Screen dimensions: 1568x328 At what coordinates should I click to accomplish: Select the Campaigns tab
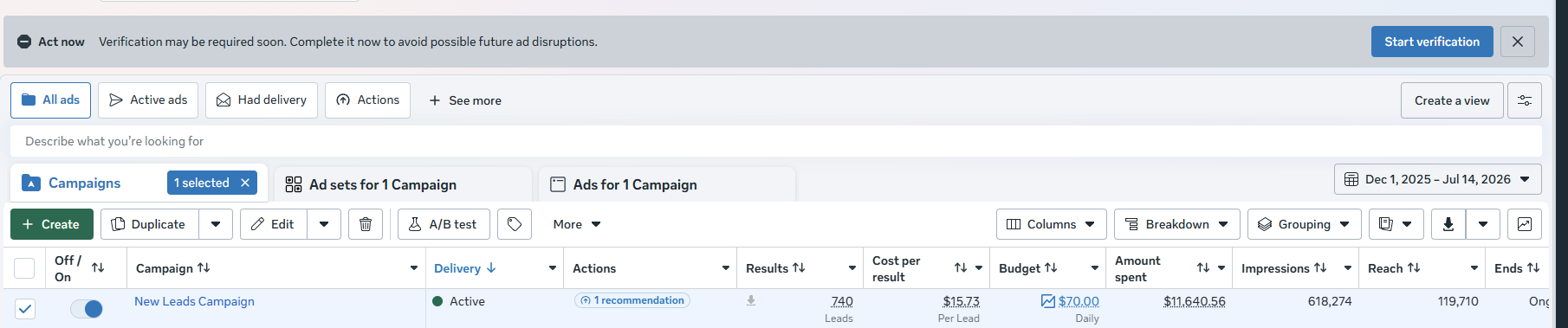click(x=84, y=183)
